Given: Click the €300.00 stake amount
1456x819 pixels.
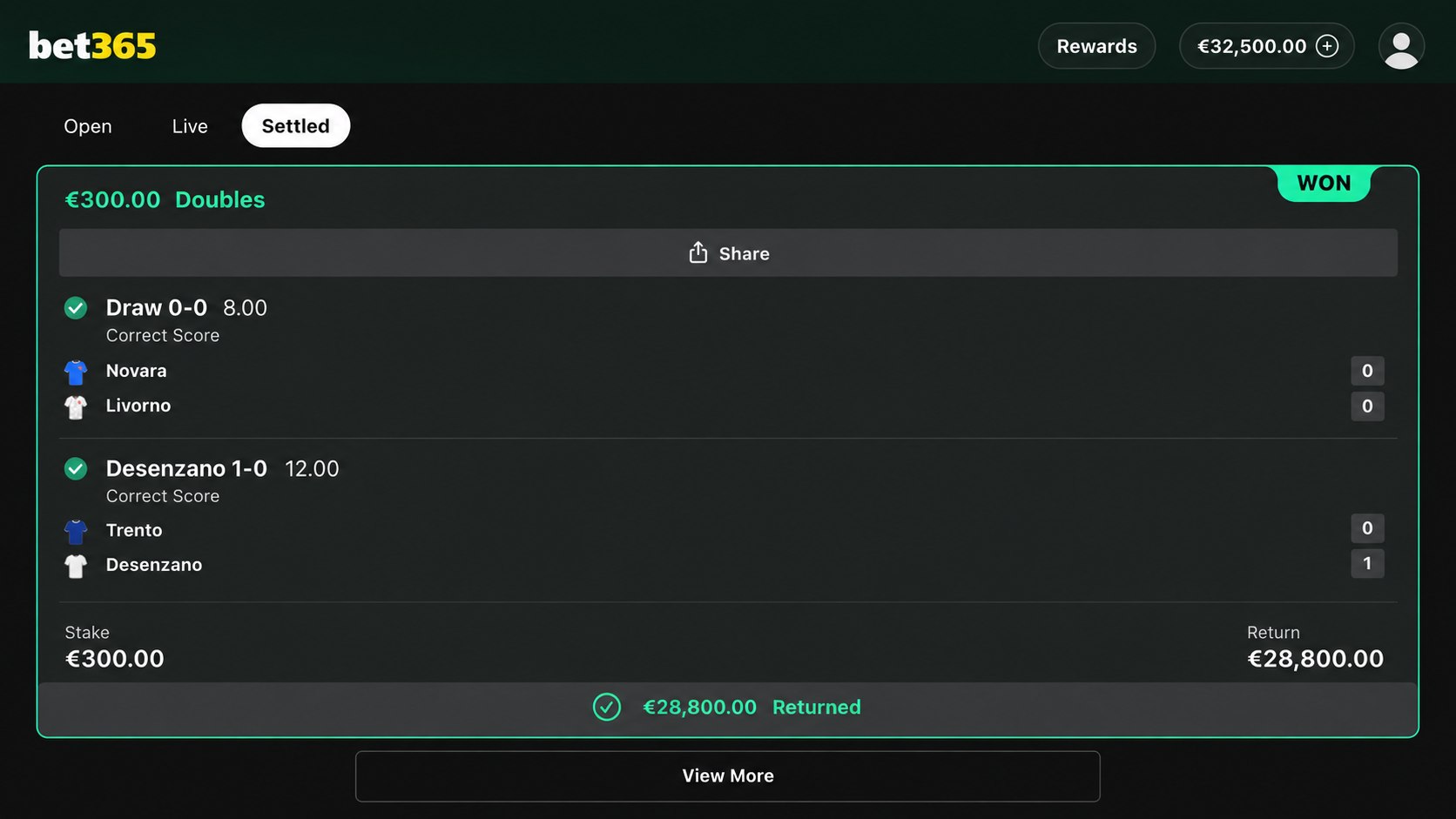Looking at the screenshot, I should (115, 659).
